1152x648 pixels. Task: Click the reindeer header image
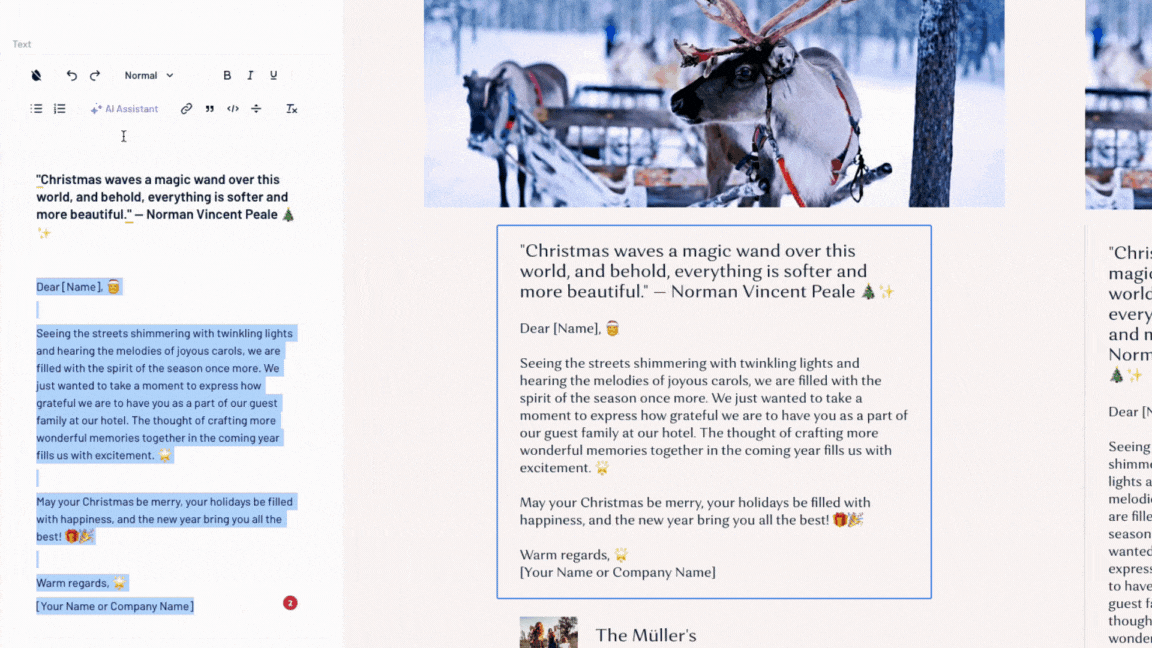[713, 103]
